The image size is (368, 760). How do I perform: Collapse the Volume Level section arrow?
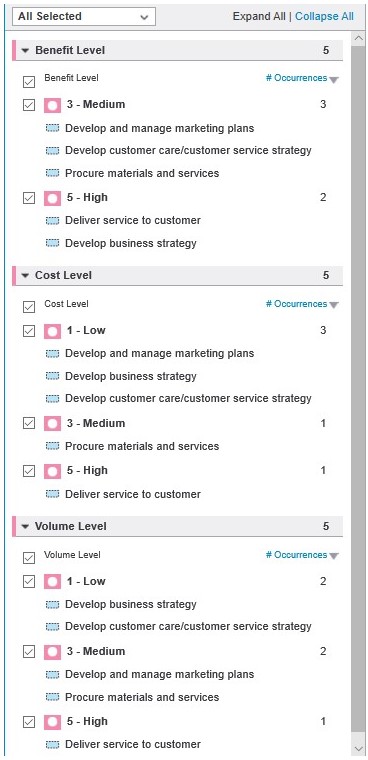click(25, 526)
